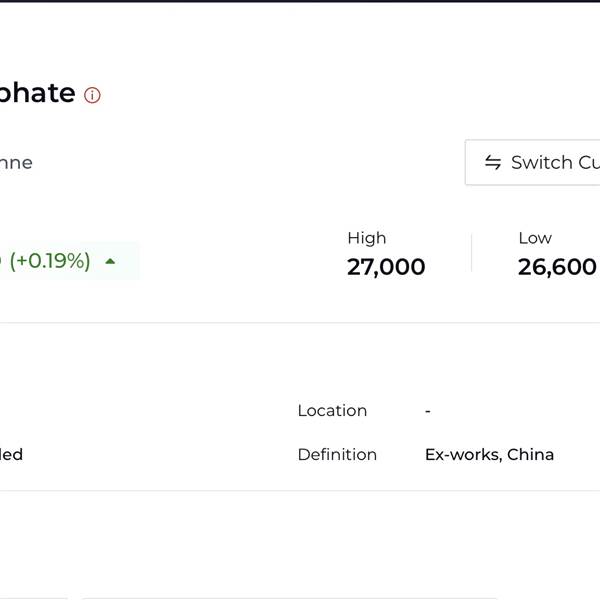Select the Low price label

click(x=535, y=238)
